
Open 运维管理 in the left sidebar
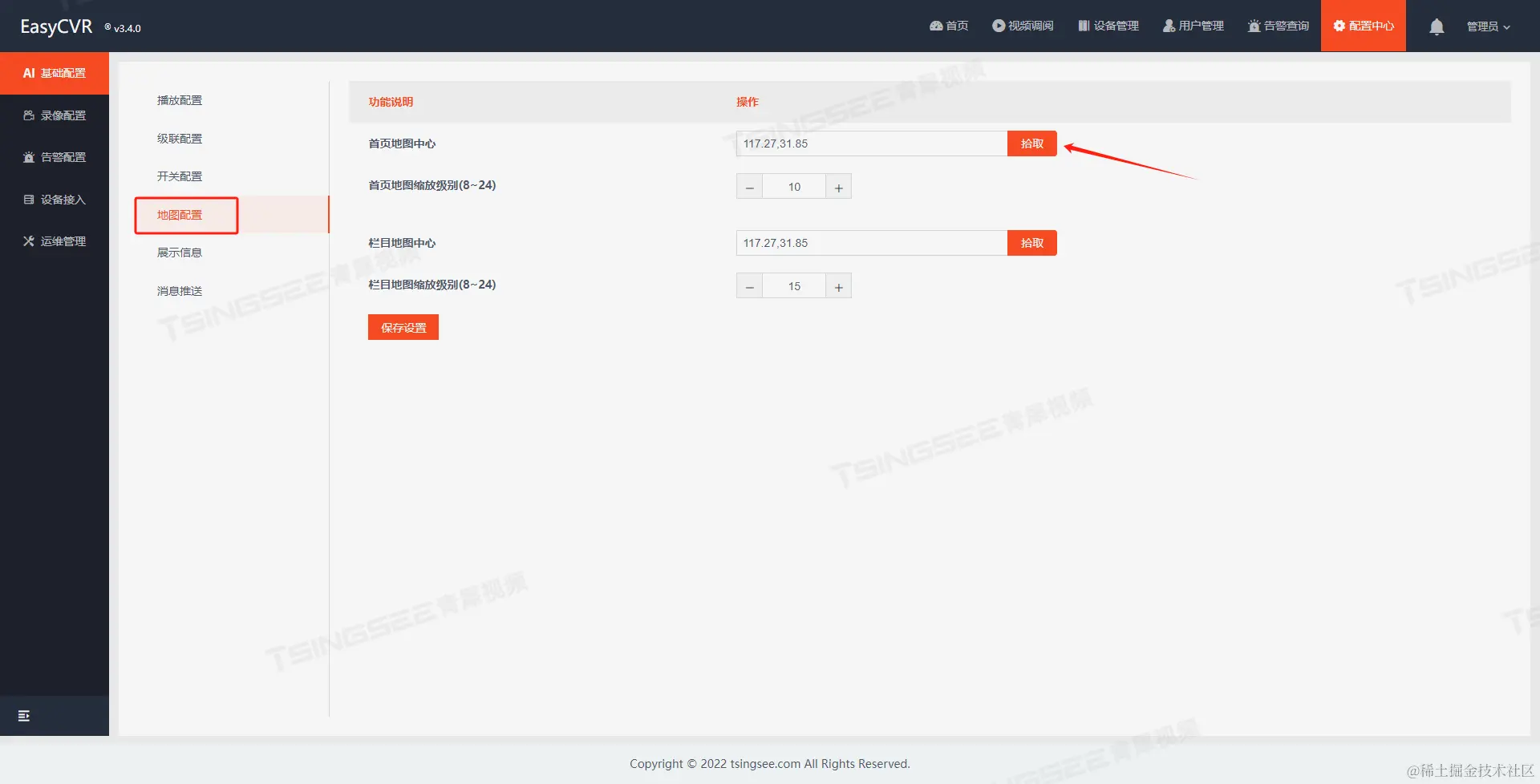click(55, 241)
